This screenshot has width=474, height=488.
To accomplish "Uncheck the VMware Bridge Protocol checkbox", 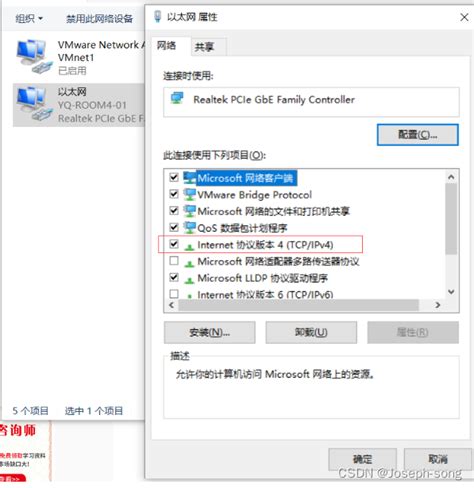I will (x=174, y=194).
